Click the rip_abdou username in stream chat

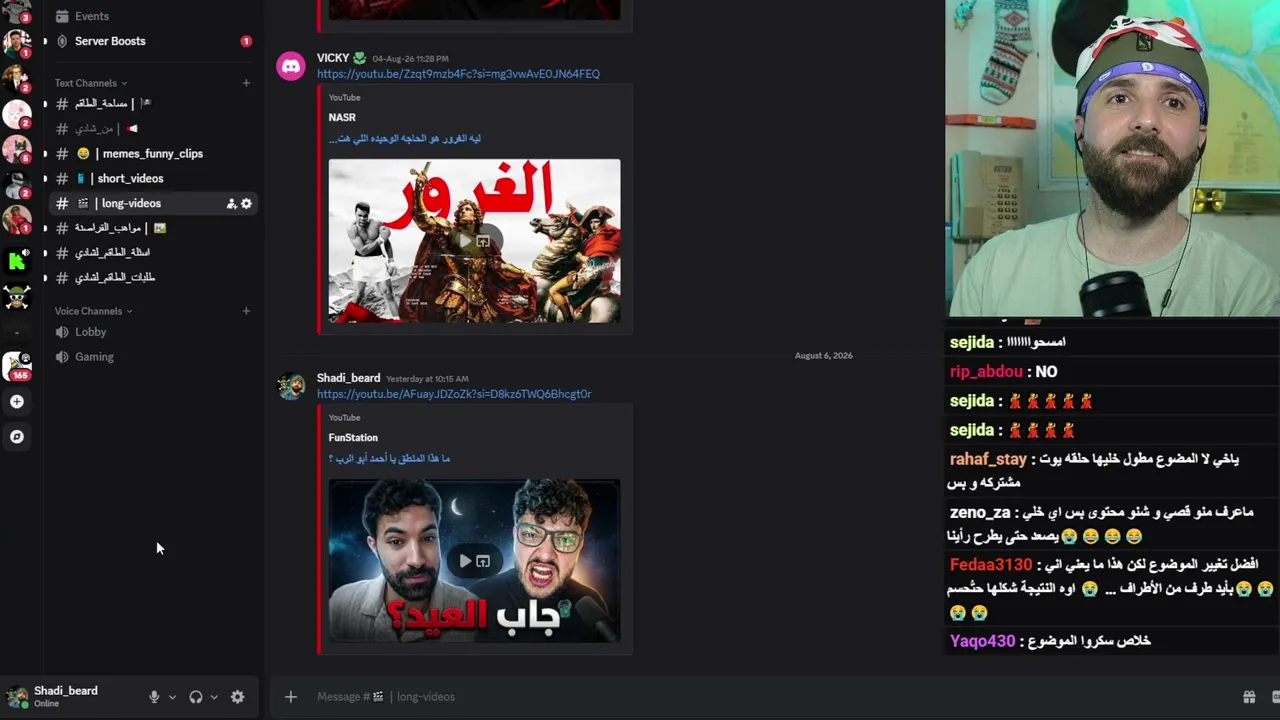pos(986,372)
